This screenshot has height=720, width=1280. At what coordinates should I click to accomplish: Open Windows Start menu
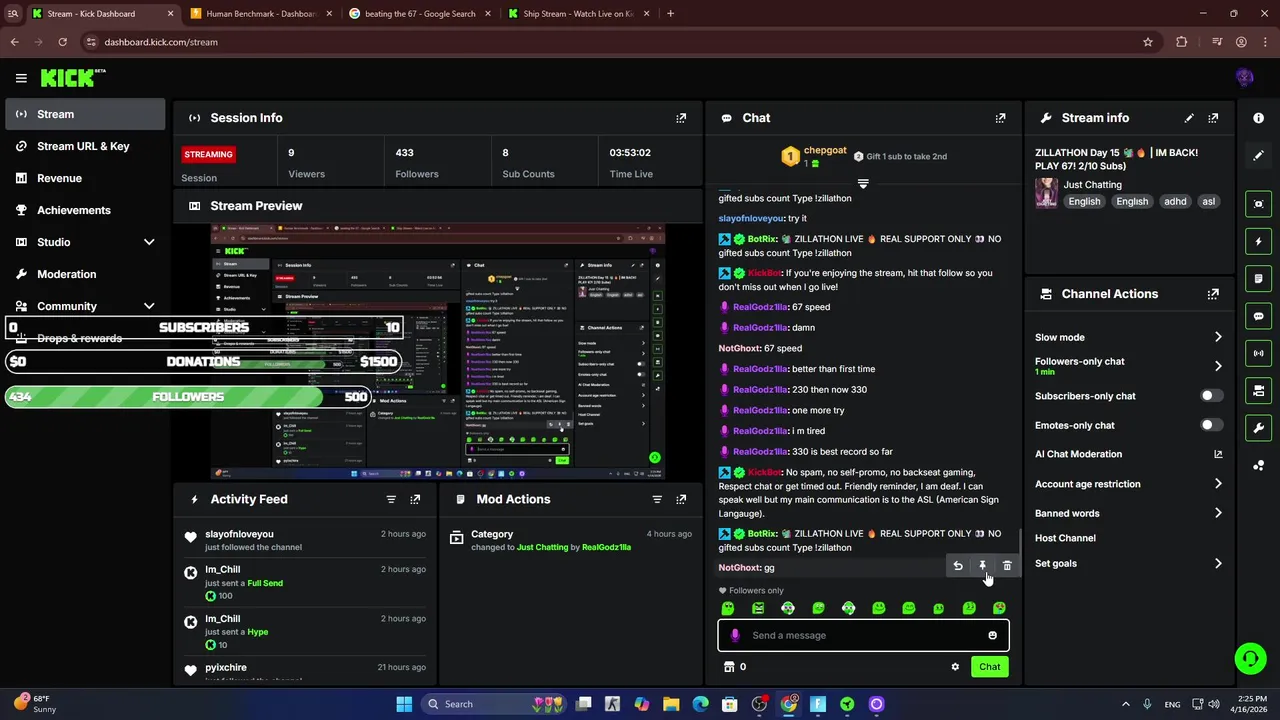[x=404, y=704]
